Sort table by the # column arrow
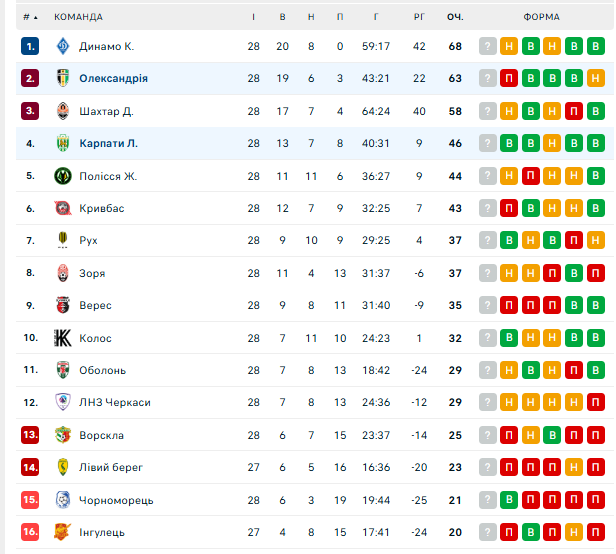This screenshot has height=554, width=616. [x=30, y=17]
